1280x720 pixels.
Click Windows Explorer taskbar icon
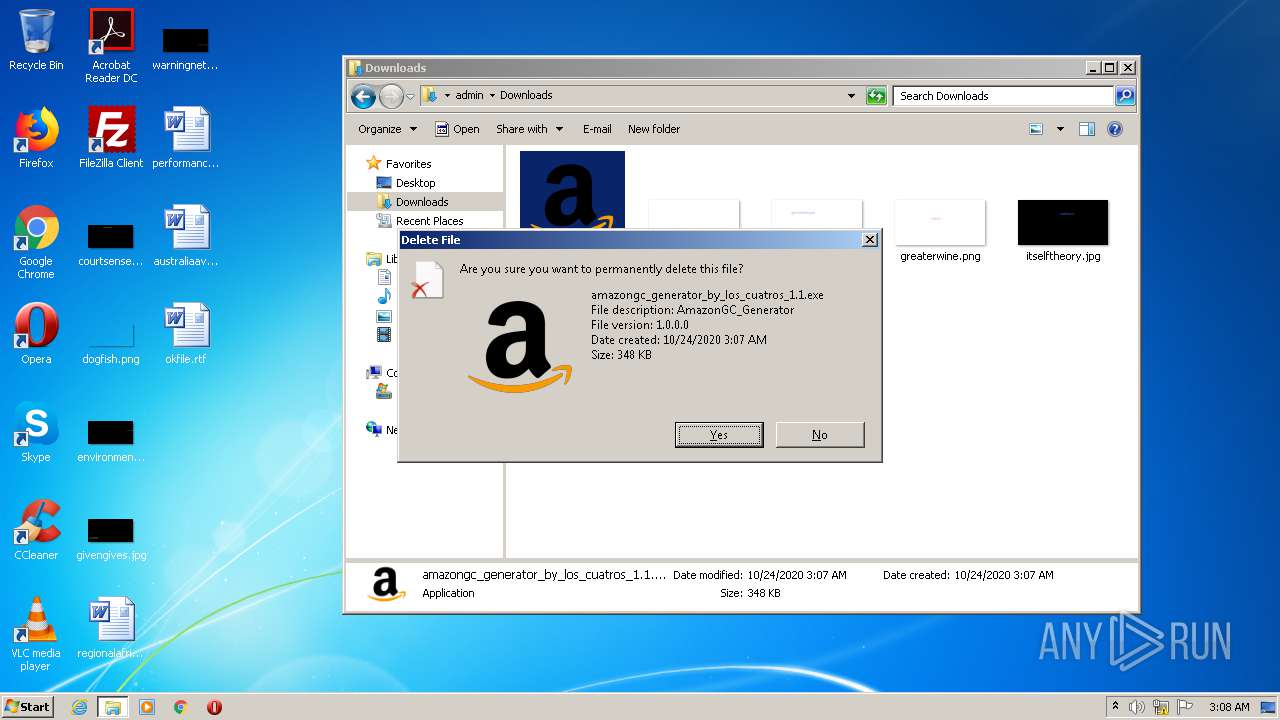(113, 707)
